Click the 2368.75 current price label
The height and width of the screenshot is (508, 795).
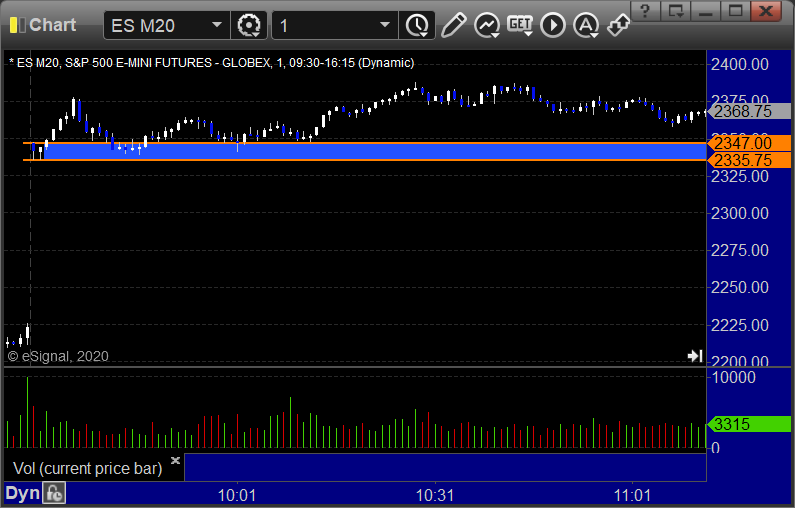pyautogui.click(x=749, y=111)
